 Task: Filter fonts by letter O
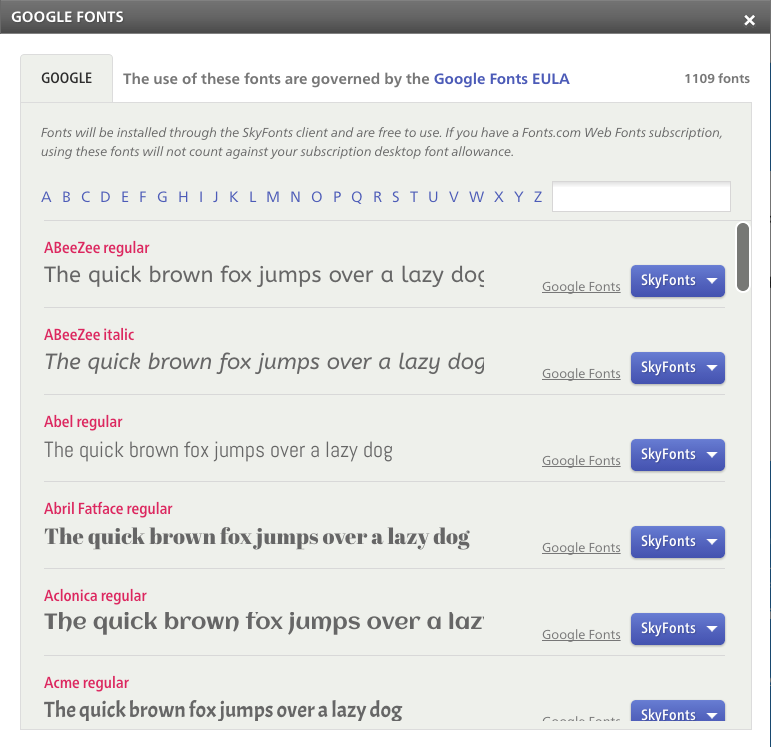coord(317,197)
